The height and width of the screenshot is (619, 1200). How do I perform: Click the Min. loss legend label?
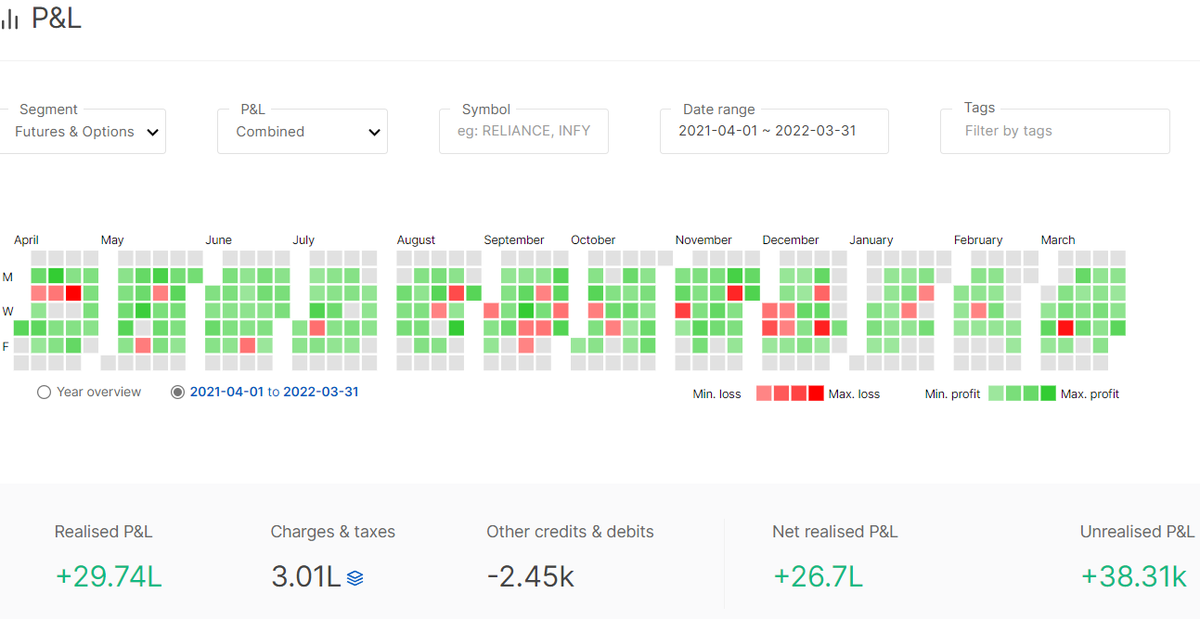(x=717, y=394)
